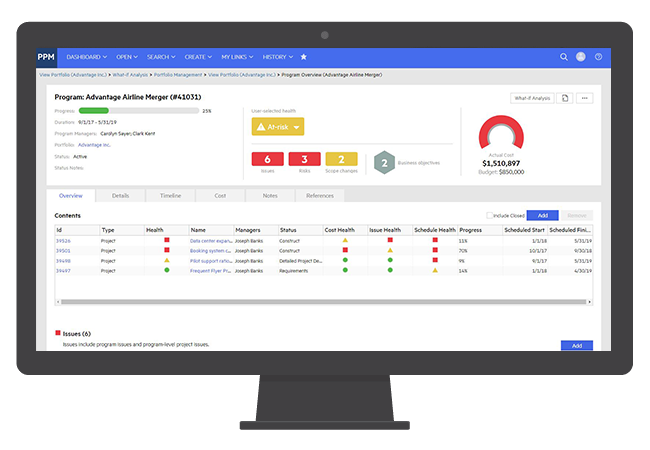Sort by the Scheduled Start column header

coord(525,230)
